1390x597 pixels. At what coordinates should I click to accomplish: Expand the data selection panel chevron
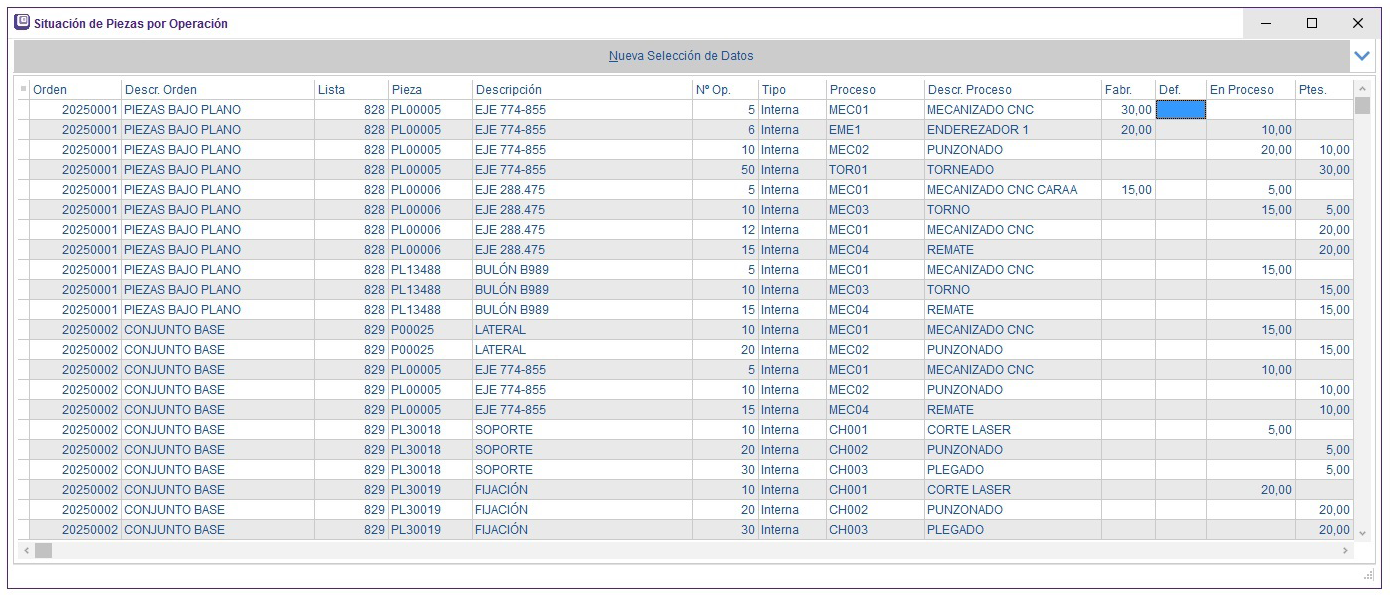tap(1361, 56)
